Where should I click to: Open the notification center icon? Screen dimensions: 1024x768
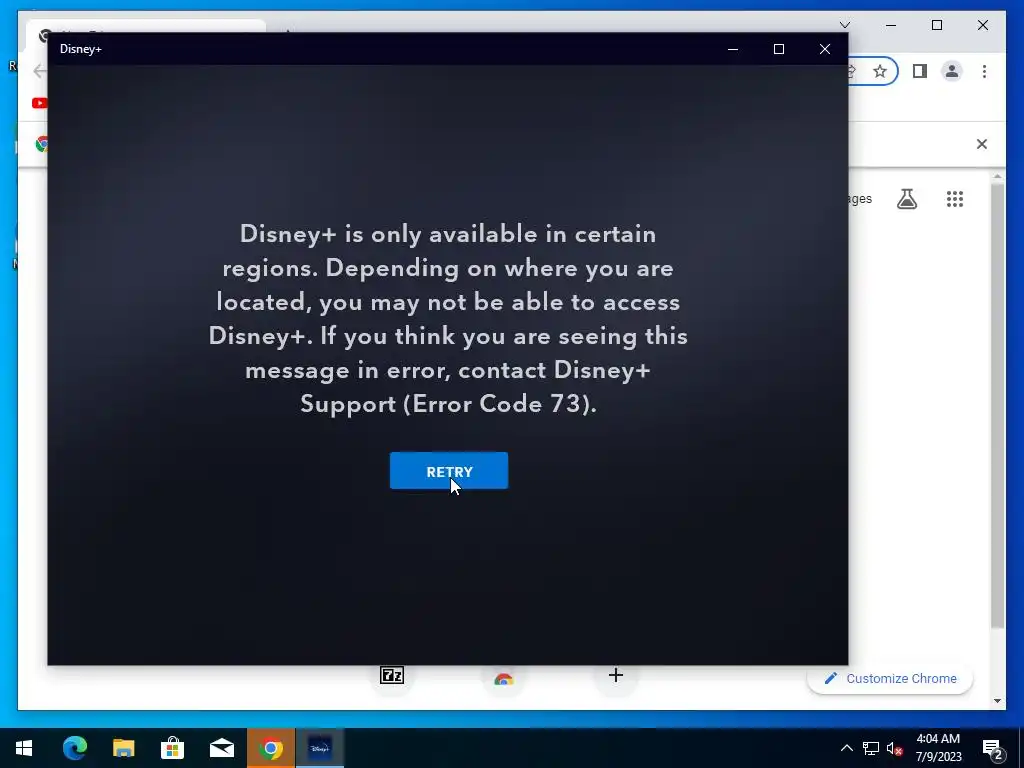(992, 748)
